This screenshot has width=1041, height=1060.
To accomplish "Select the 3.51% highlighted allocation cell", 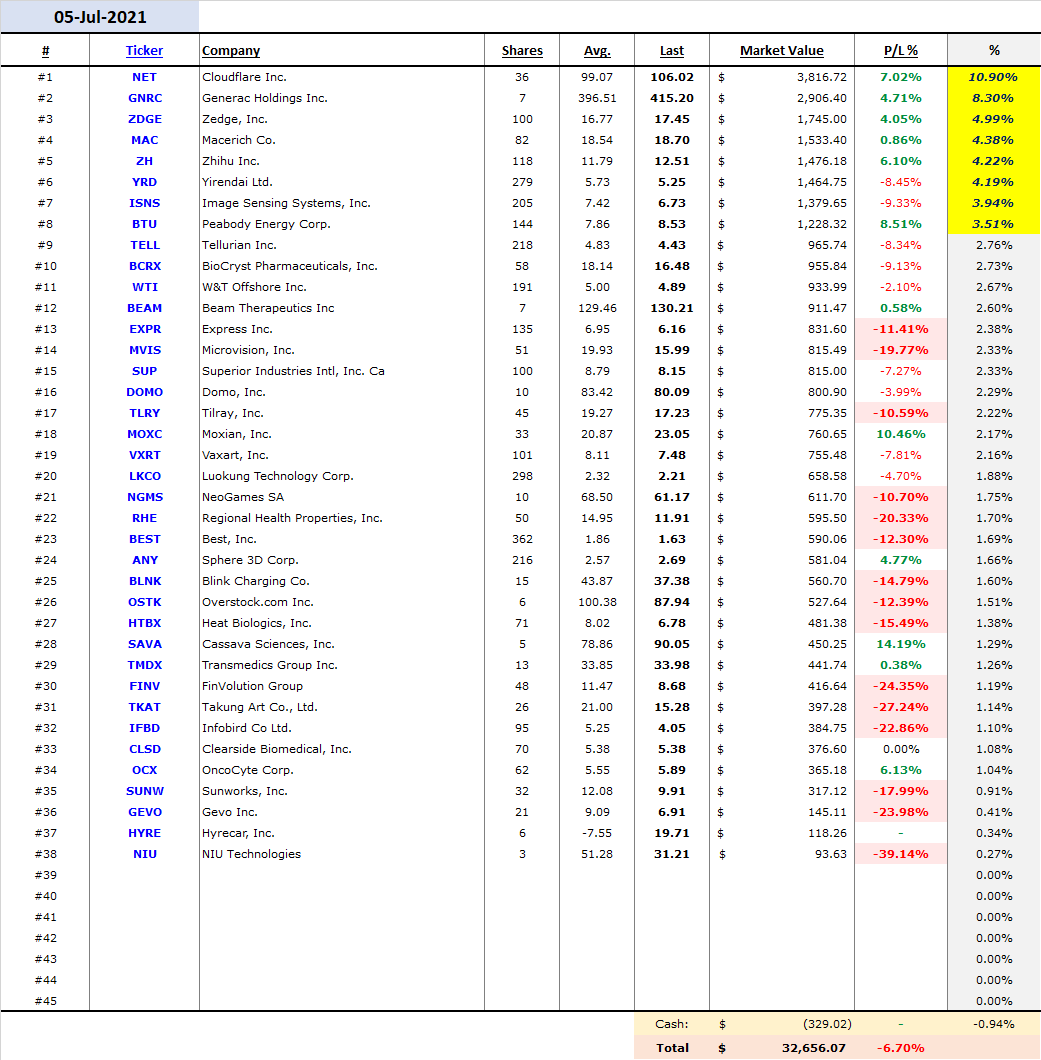I will (x=993, y=224).
